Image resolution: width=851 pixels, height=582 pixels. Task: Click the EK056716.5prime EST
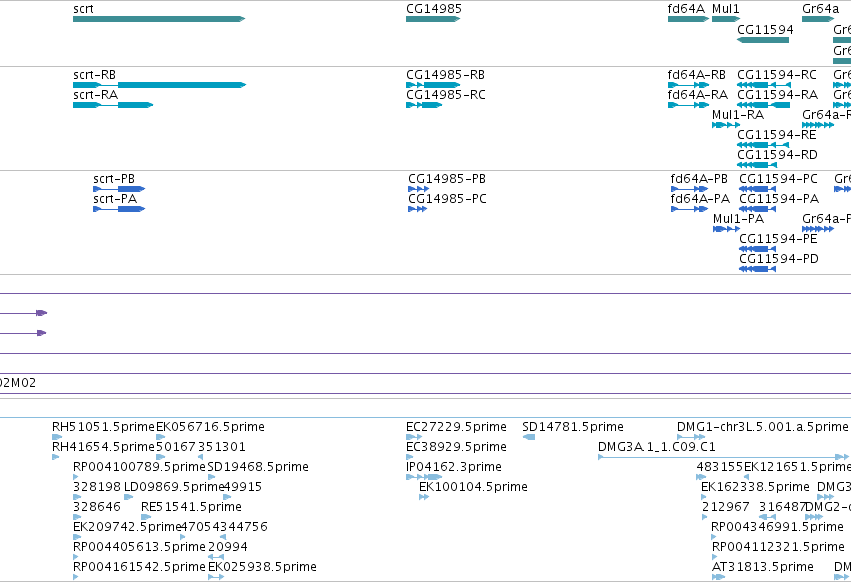click(161, 437)
